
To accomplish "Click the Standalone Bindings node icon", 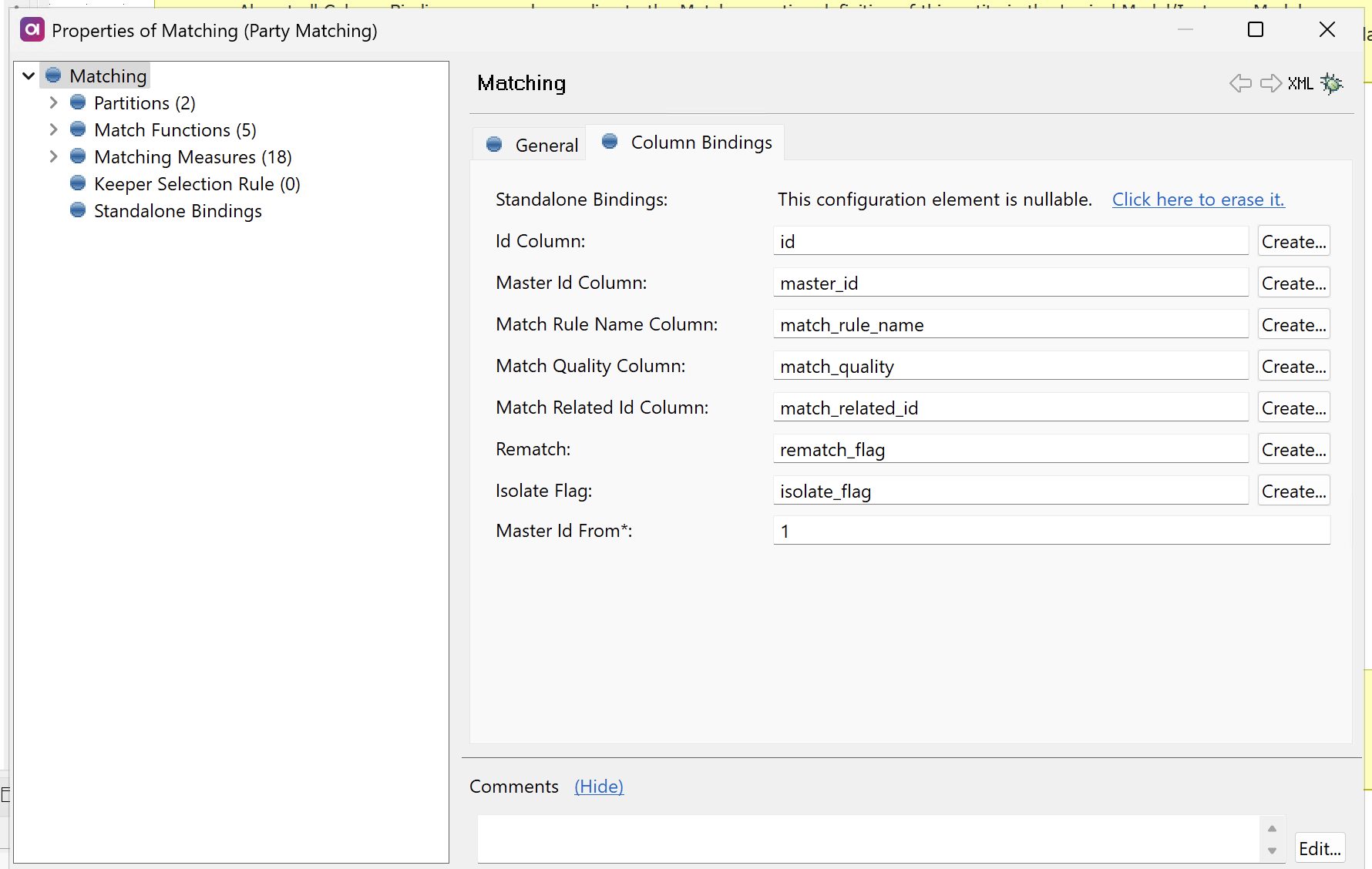I will tap(78, 209).
